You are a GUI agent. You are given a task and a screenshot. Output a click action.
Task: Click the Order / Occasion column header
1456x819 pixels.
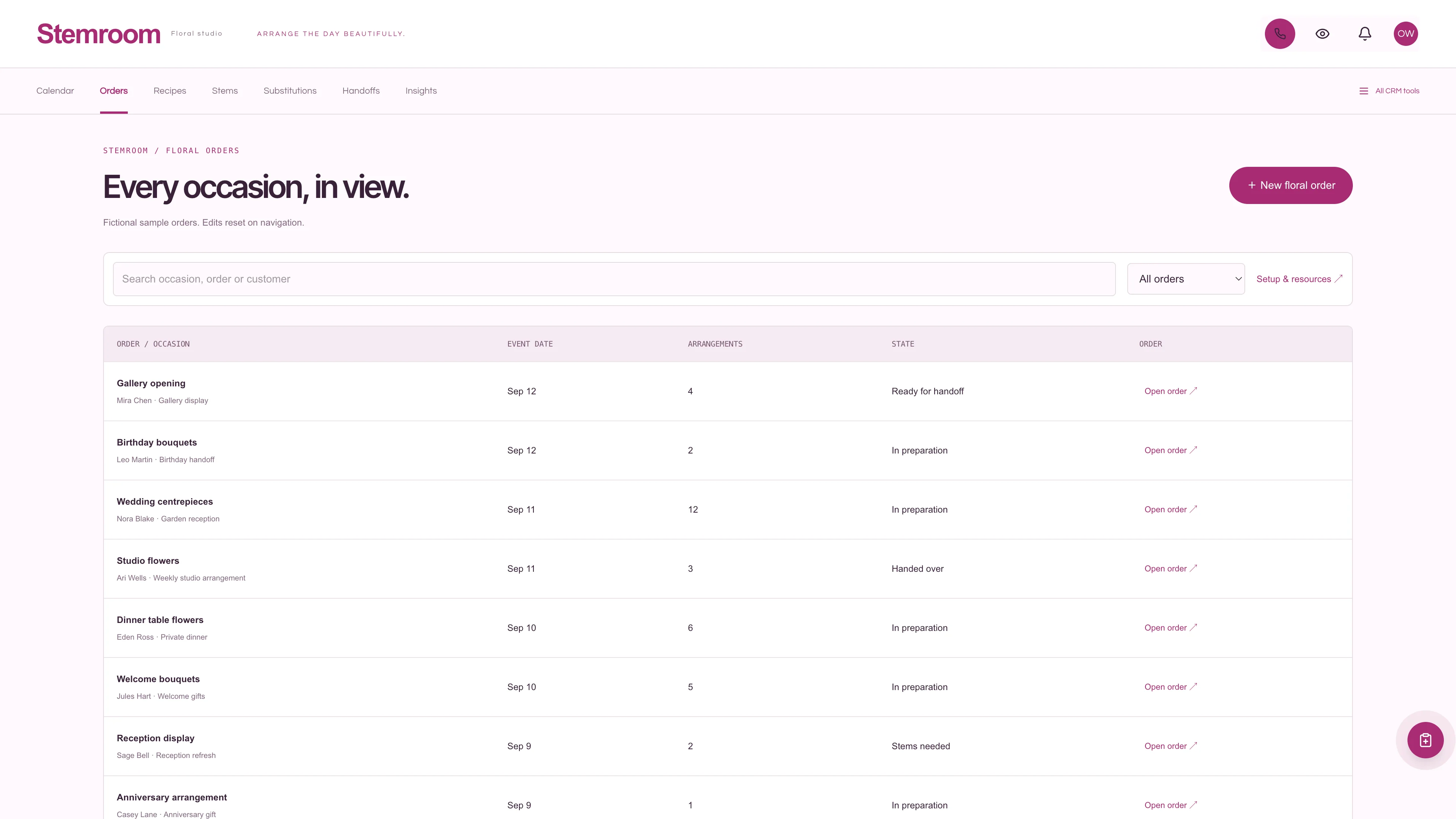[153, 344]
